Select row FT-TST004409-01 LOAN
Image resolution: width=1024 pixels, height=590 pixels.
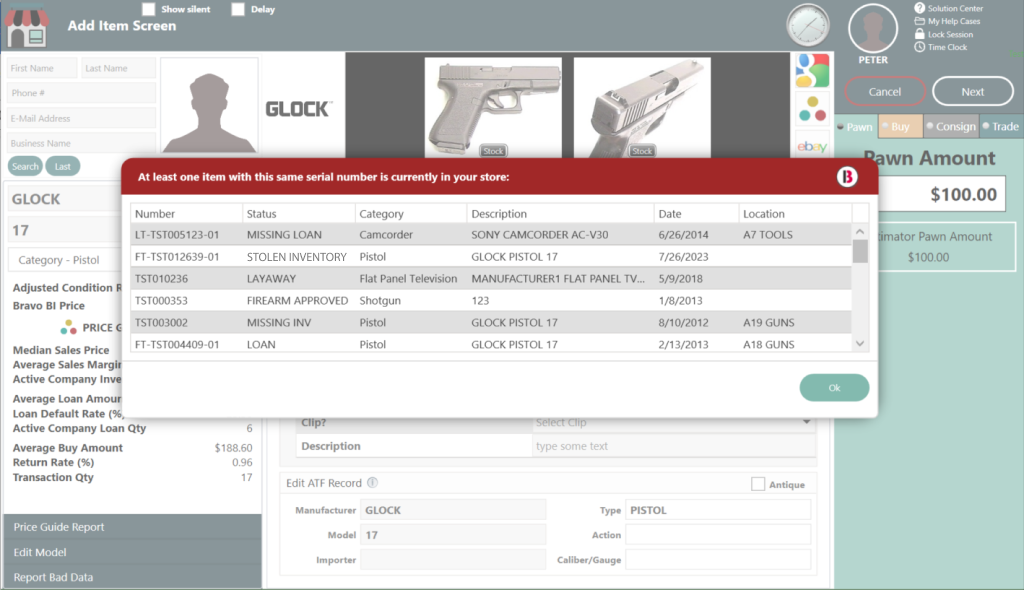[x=491, y=344]
